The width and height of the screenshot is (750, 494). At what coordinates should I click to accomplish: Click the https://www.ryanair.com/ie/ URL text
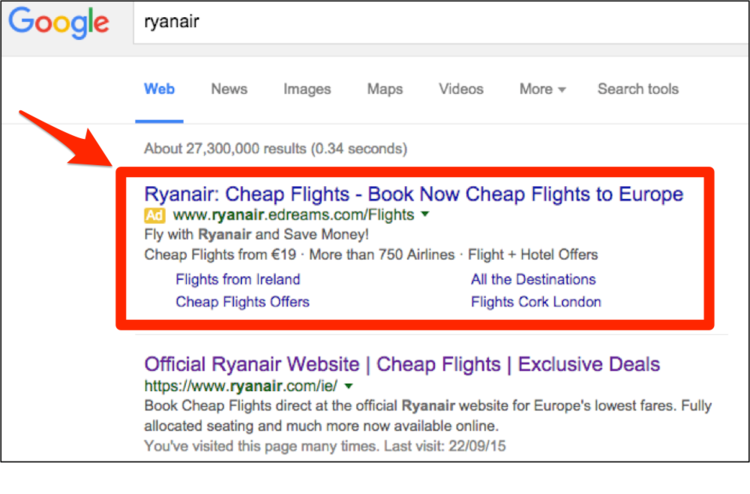pos(241,386)
